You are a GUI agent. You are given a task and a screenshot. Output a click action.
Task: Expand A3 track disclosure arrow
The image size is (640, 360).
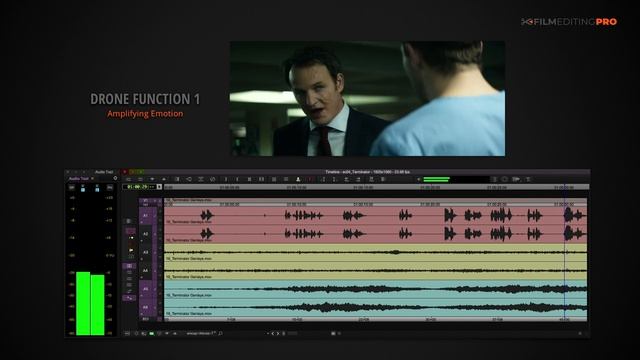[142, 258]
